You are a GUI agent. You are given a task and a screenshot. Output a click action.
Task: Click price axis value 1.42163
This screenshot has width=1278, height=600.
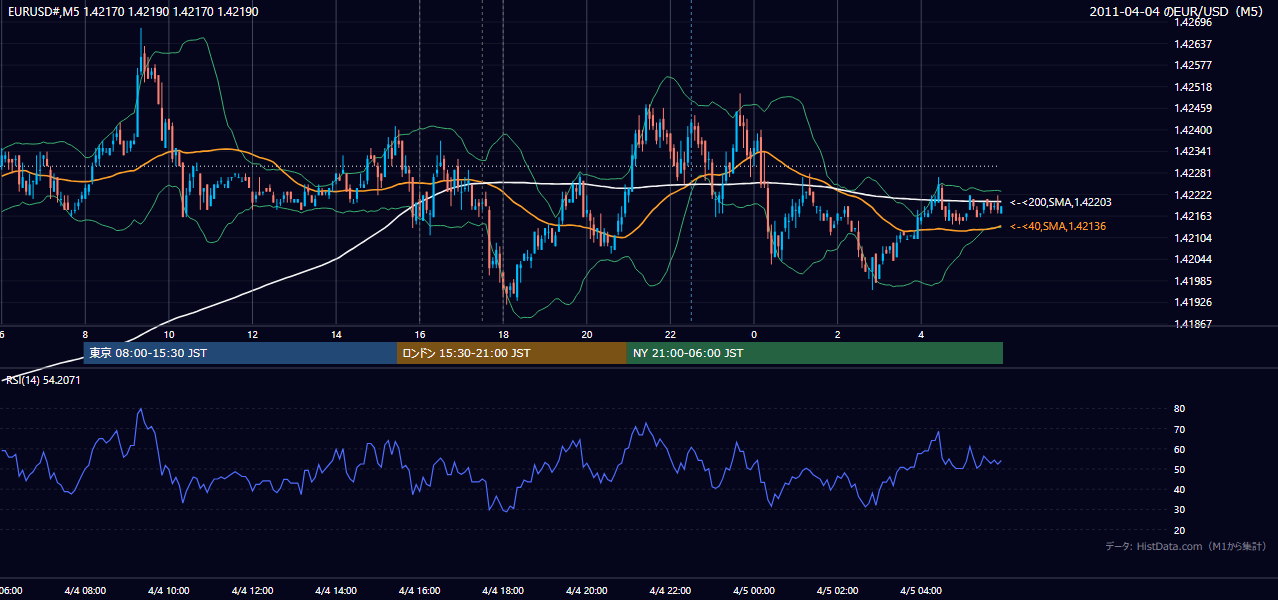(1193, 216)
